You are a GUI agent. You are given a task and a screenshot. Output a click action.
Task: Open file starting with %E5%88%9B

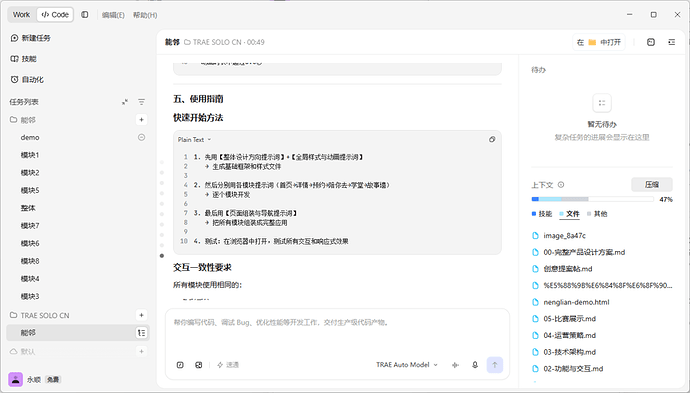(602, 285)
